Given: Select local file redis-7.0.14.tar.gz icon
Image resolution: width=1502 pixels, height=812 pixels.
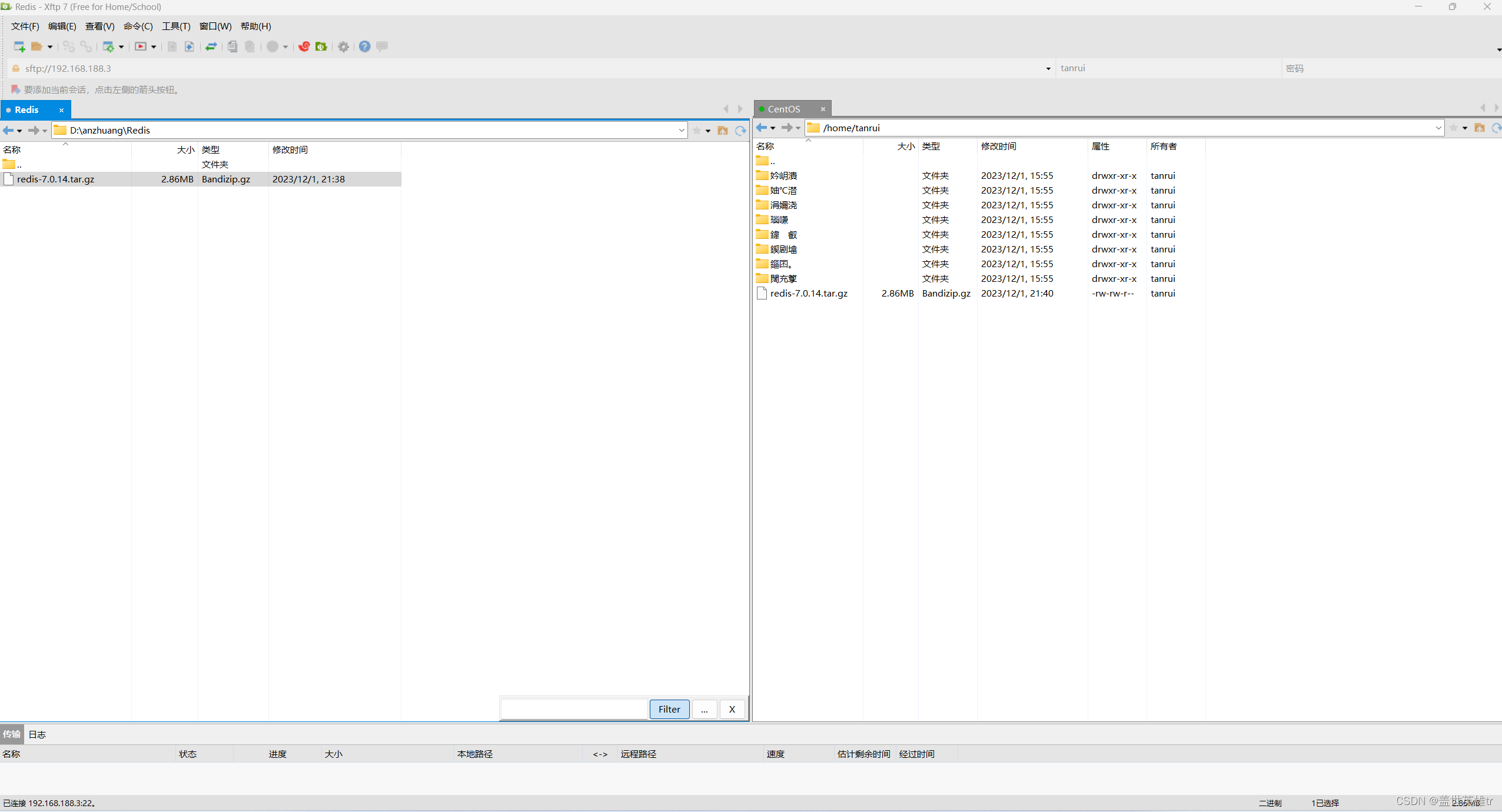Looking at the screenshot, I should pos(9,179).
